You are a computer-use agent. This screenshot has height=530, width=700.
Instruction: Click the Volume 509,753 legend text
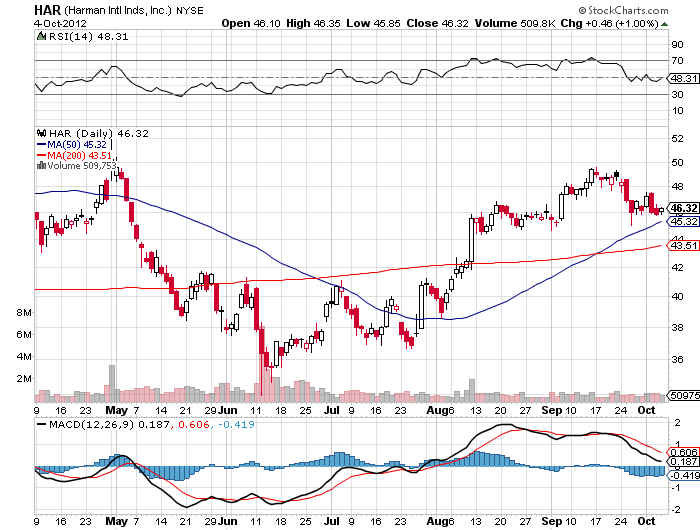pyautogui.click(x=82, y=166)
